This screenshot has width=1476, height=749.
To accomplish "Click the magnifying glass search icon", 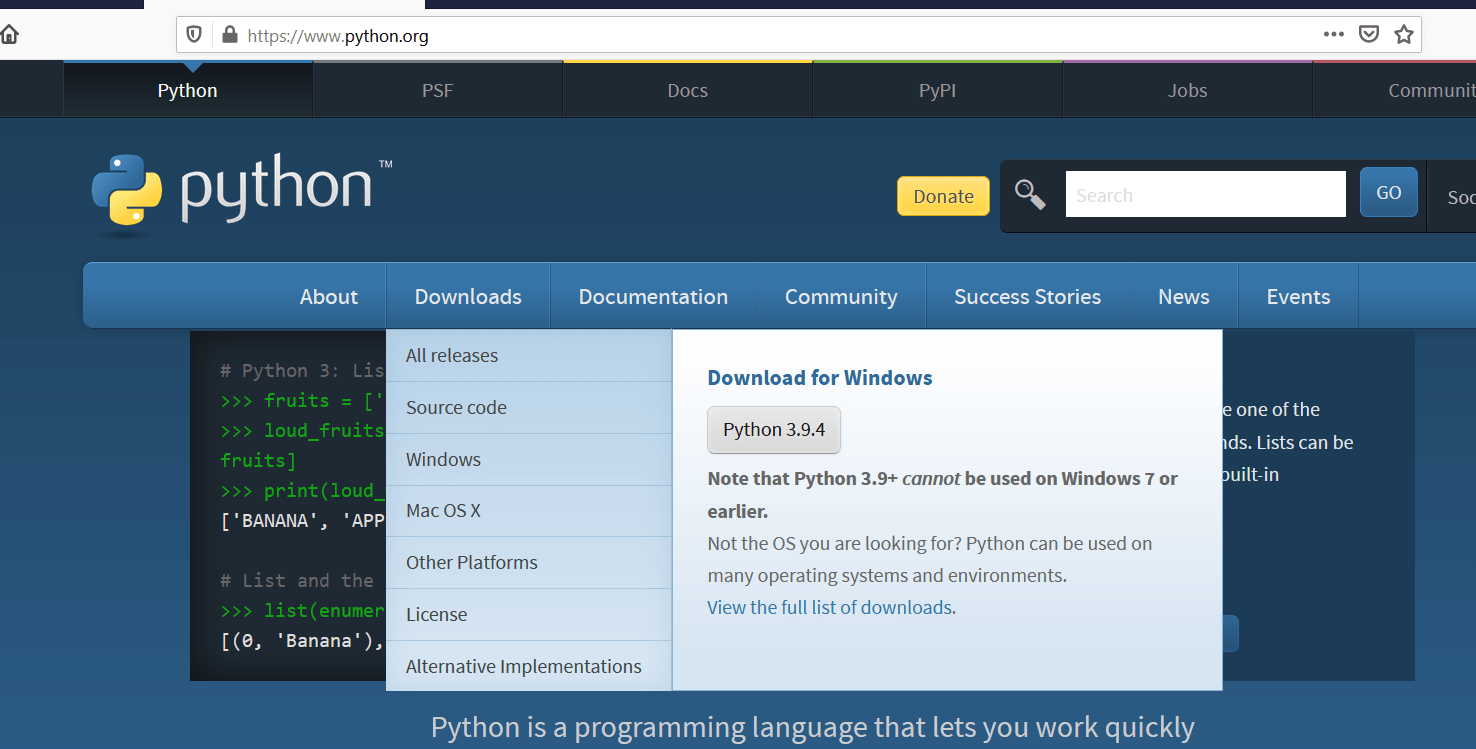I will tap(1030, 194).
